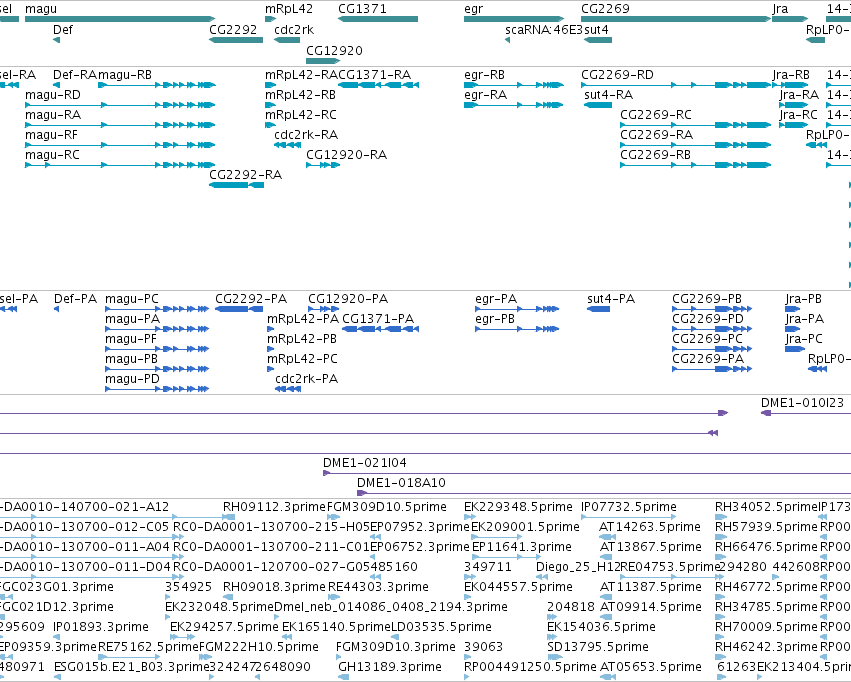Open protein magu-PF

pos(131,339)
